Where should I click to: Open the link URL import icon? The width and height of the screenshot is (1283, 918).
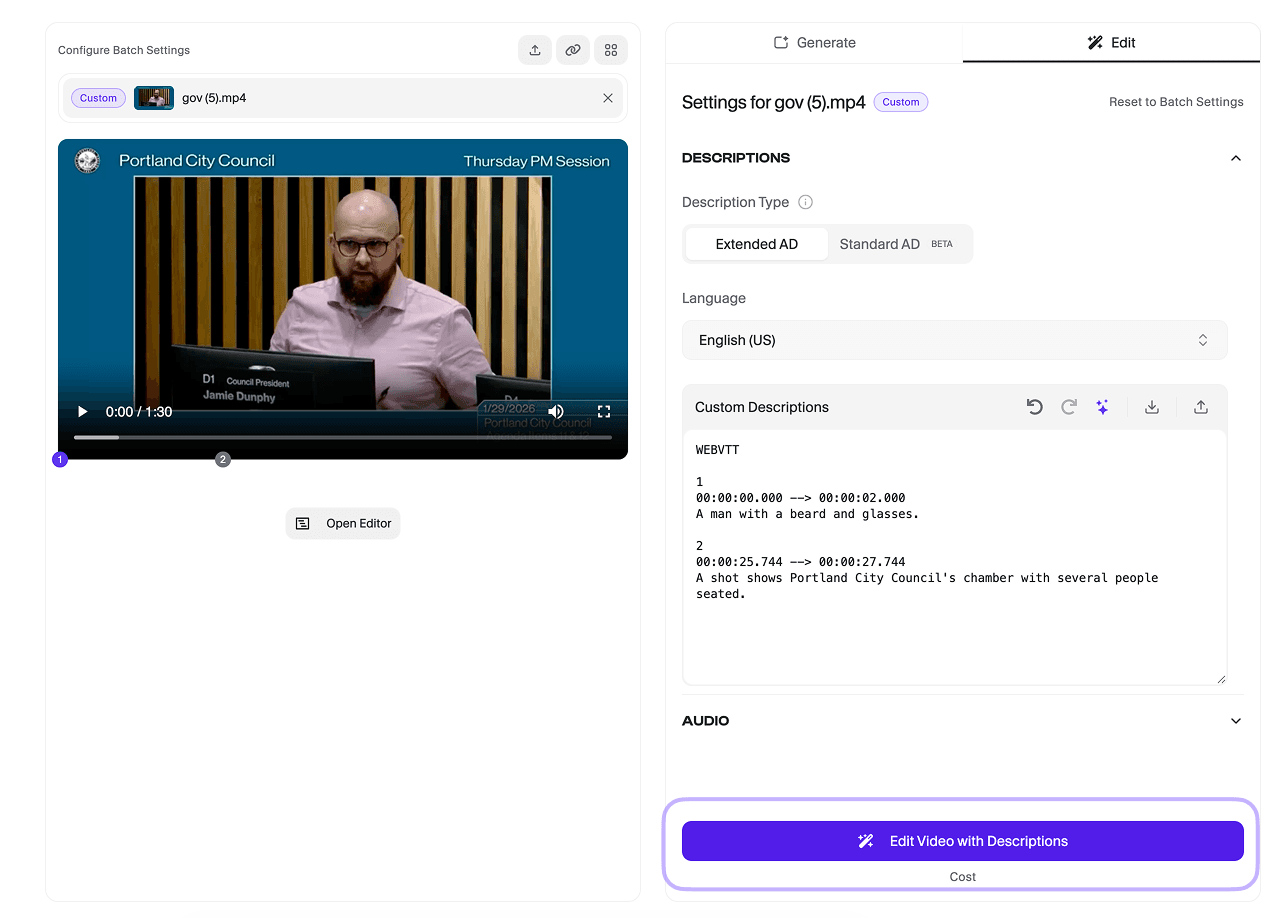(x=572, y=50)
